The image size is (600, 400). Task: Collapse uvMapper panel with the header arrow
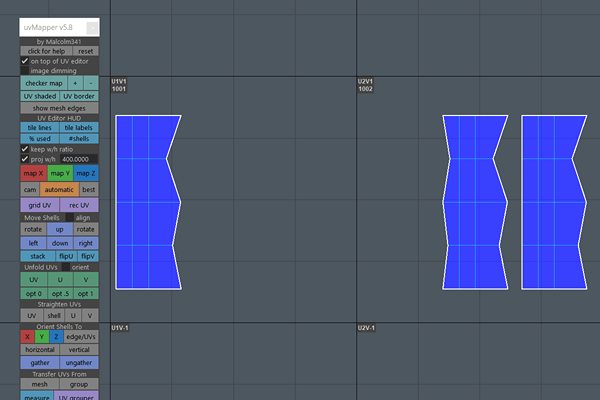[x=91, y=29]
